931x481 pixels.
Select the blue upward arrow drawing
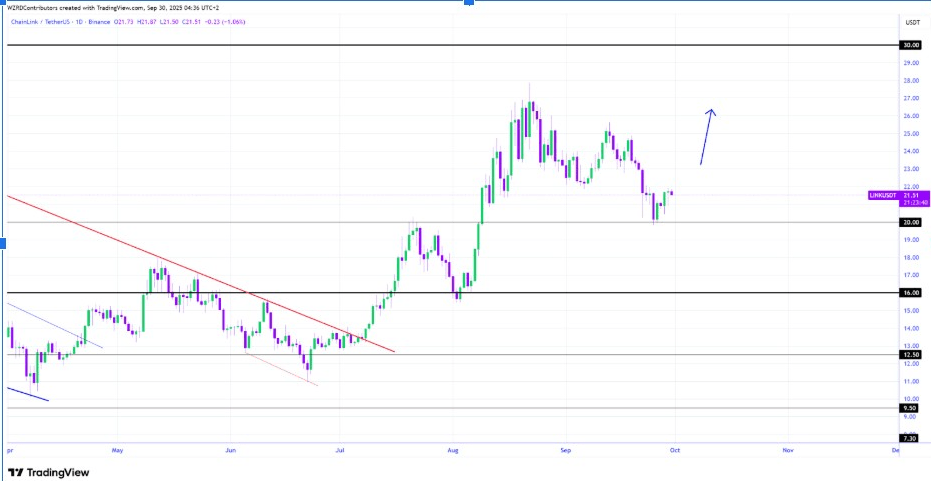pos(706,136)
